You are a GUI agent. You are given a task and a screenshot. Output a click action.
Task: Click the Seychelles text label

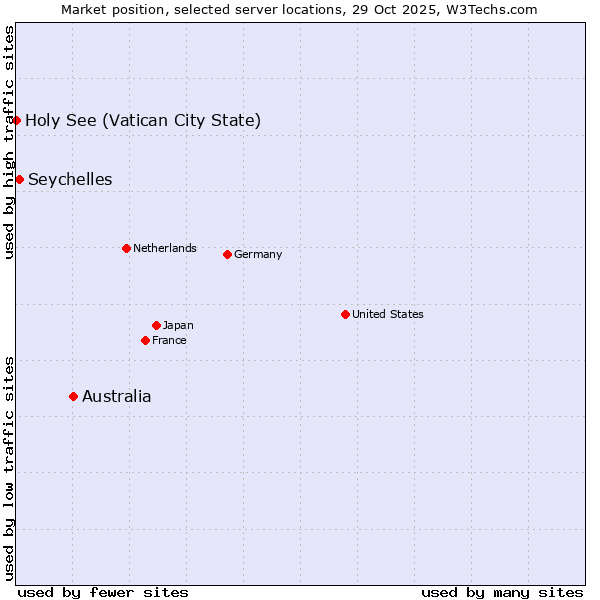tap(70, 180)
